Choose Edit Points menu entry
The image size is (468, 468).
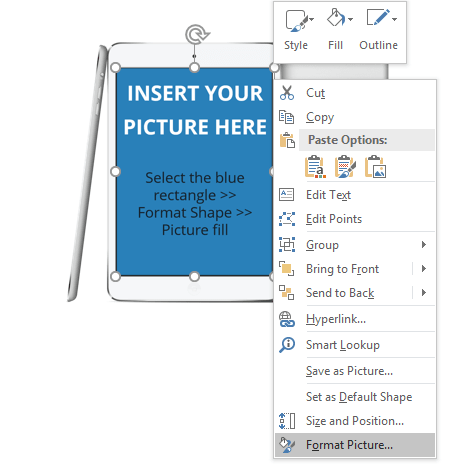[x=355, y=219]
